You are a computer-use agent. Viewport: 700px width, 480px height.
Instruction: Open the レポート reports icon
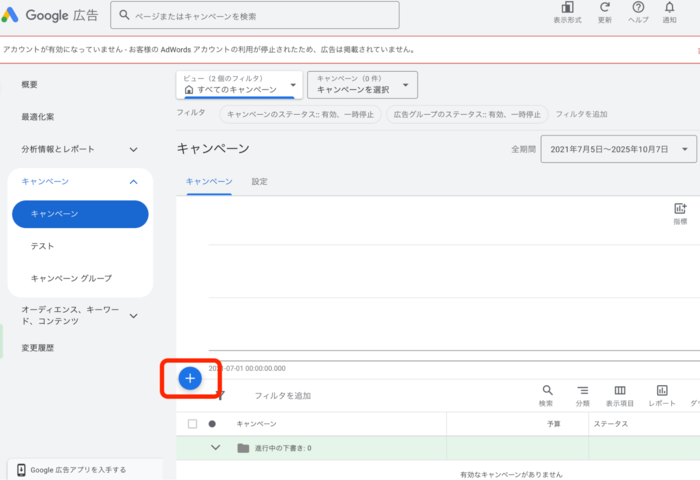coord(661,391)
